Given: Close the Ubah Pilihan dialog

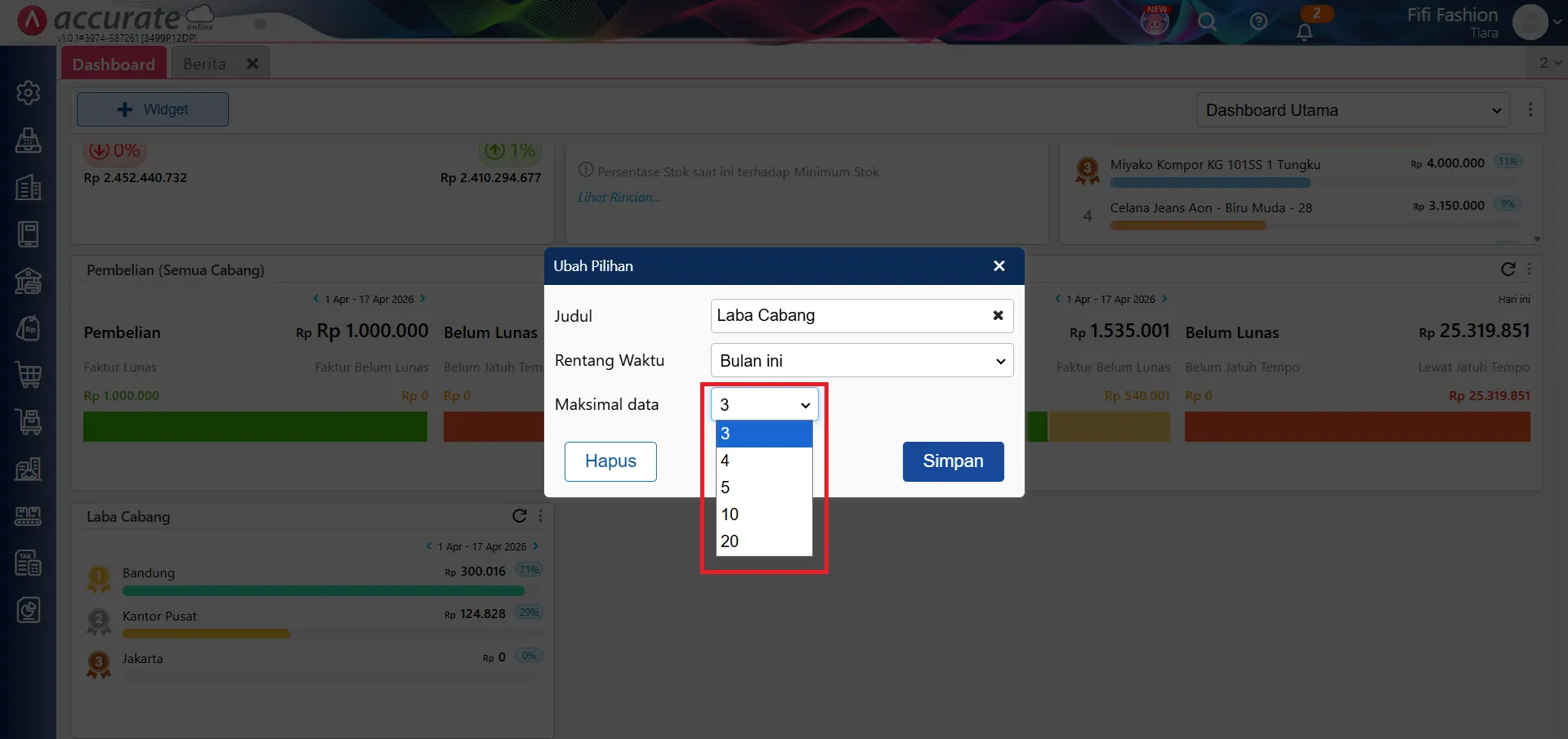Looking at the screenshot, I should tap(999, 266).
